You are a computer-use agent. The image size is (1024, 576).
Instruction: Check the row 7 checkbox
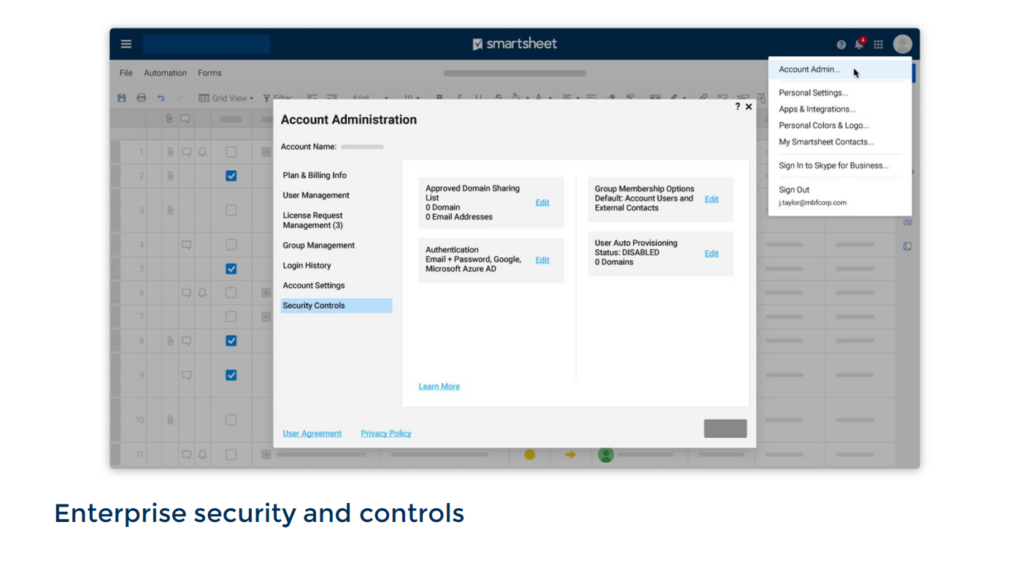click(231, 317)
